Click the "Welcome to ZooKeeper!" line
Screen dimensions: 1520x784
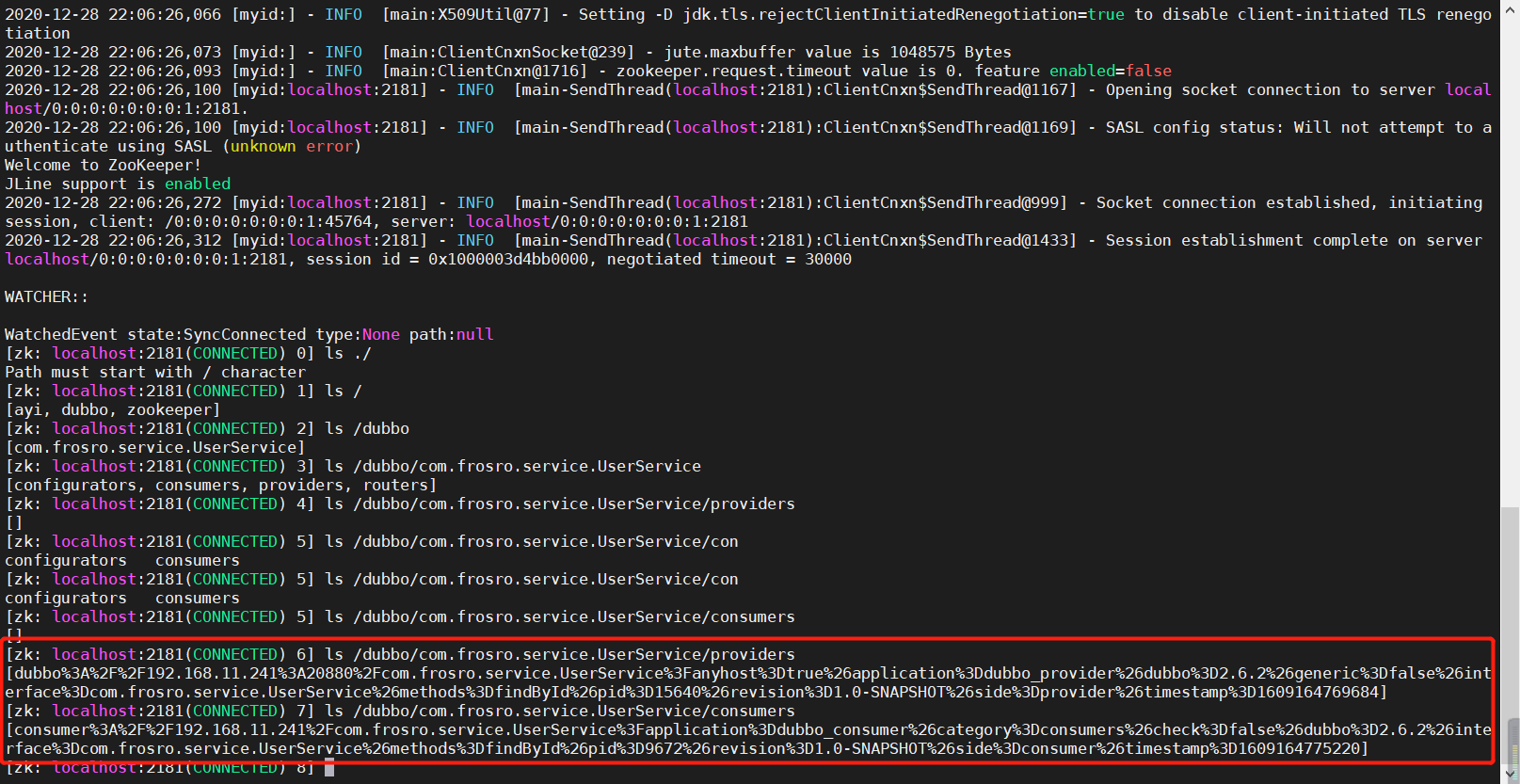pos(103,165)
